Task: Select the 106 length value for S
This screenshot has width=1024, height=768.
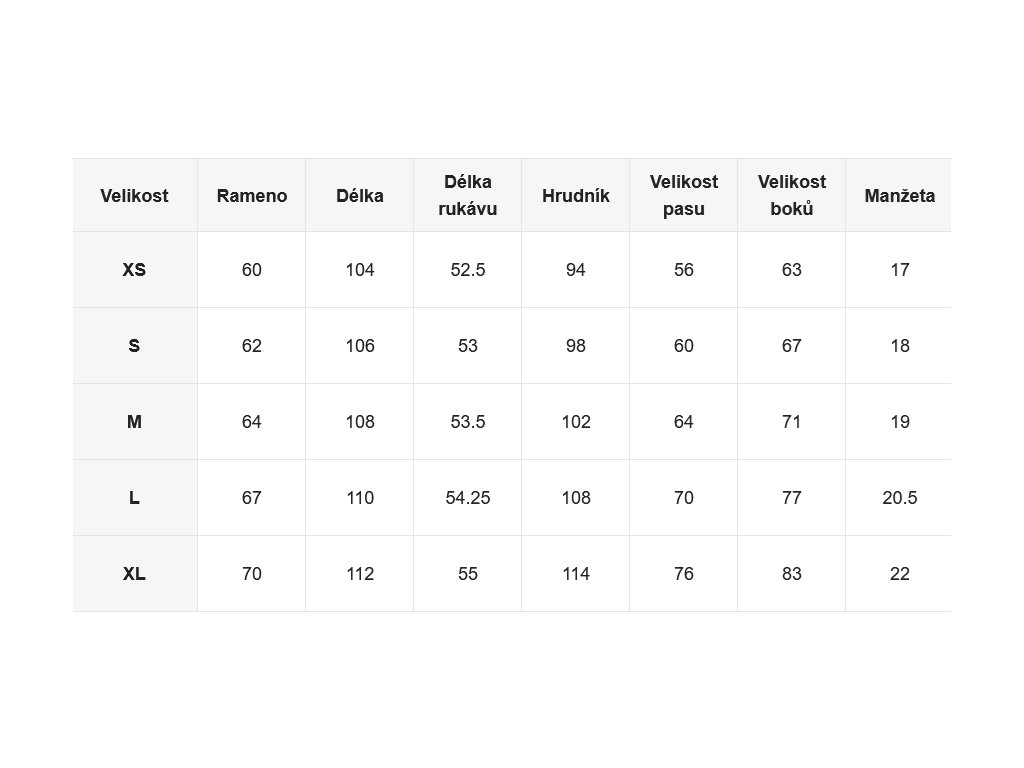Action: point(360,345)
